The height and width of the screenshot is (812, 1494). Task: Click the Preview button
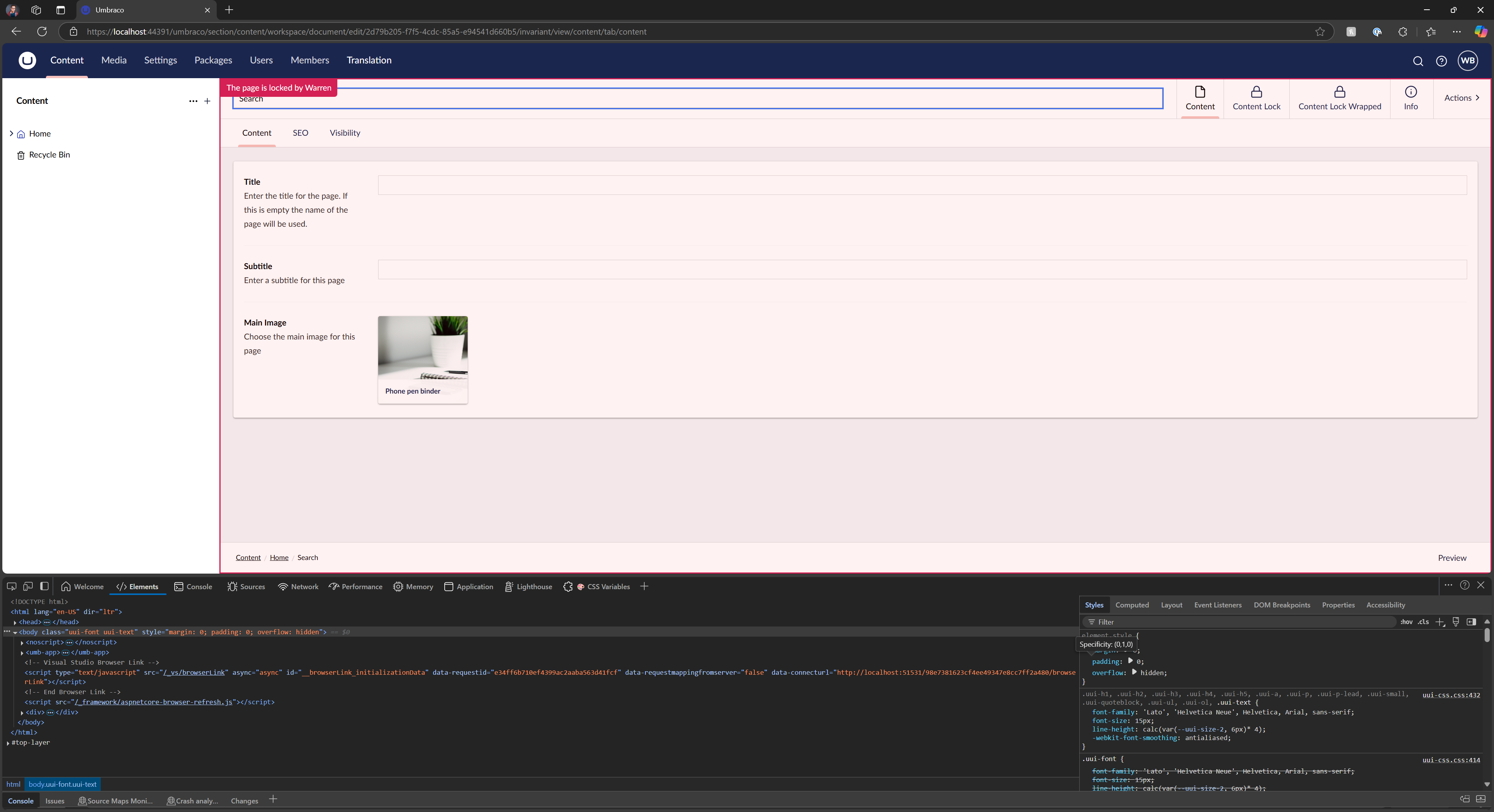coord(1452,558)
